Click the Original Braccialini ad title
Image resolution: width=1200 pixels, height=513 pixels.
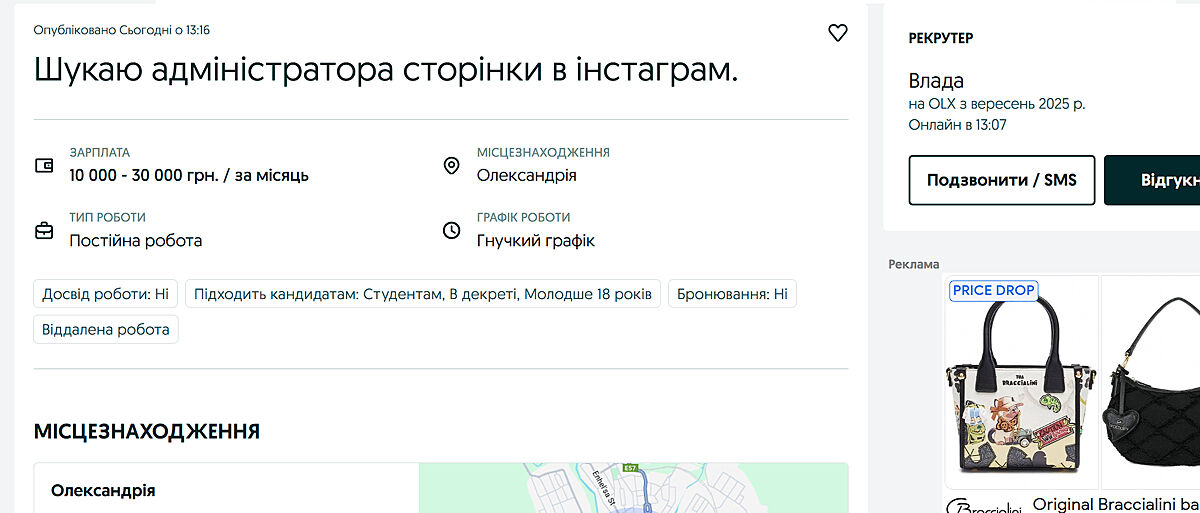[1115, 504]
